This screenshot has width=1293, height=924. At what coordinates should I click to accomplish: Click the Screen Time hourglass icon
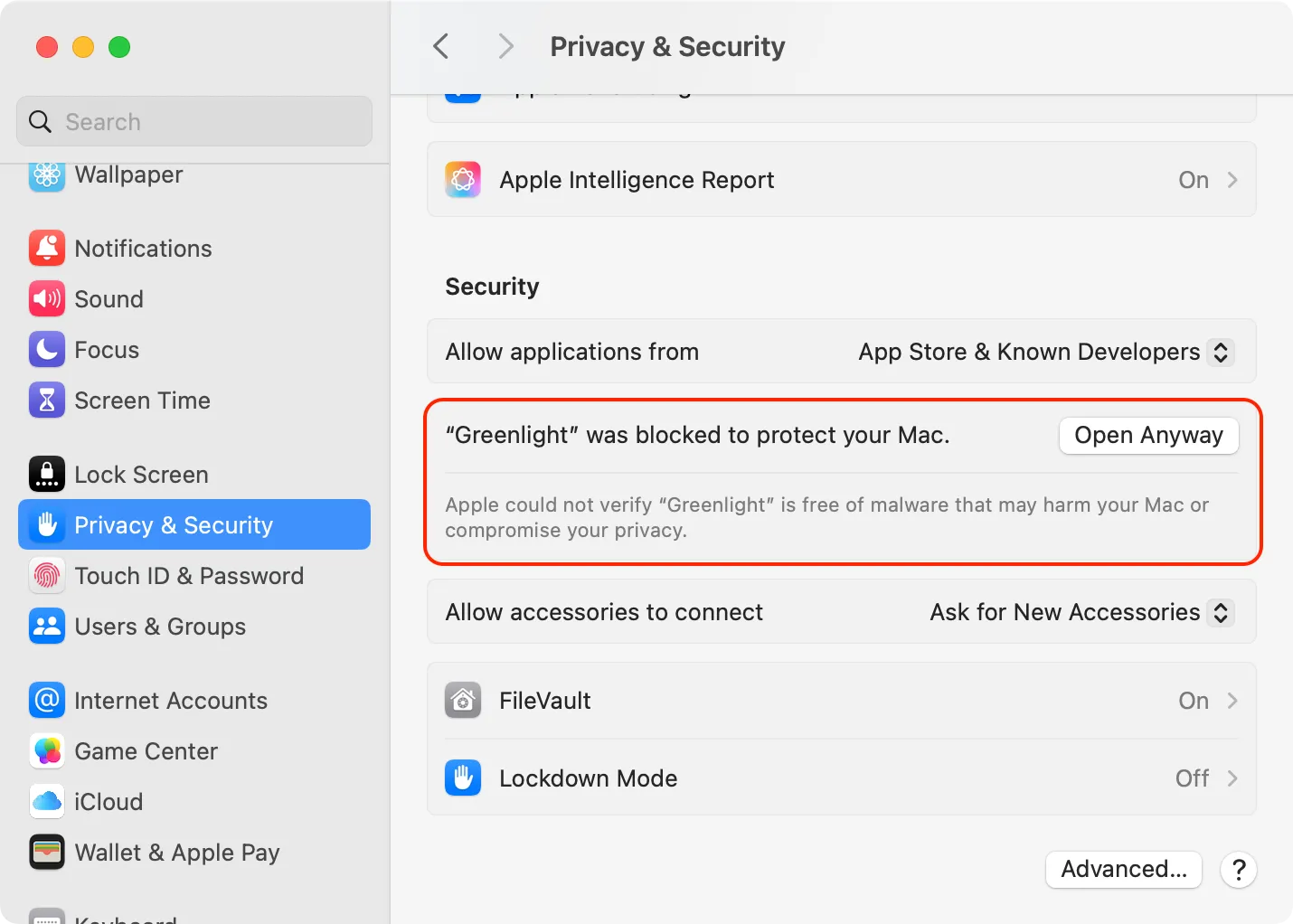47,401
